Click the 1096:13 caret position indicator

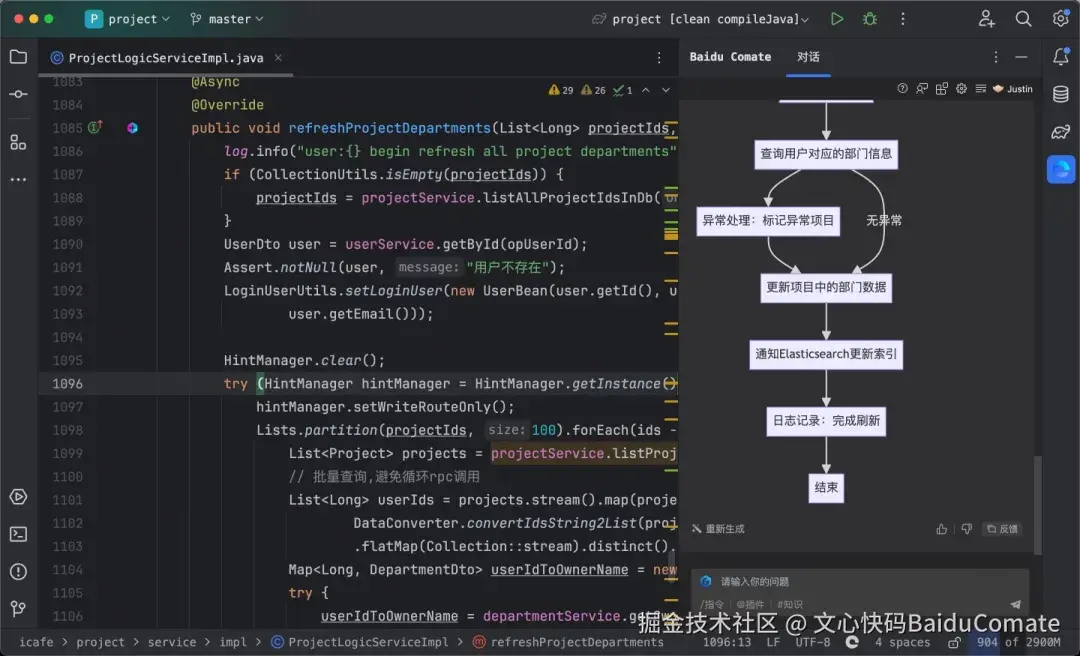pyautogui.click(x=727, y=642)
